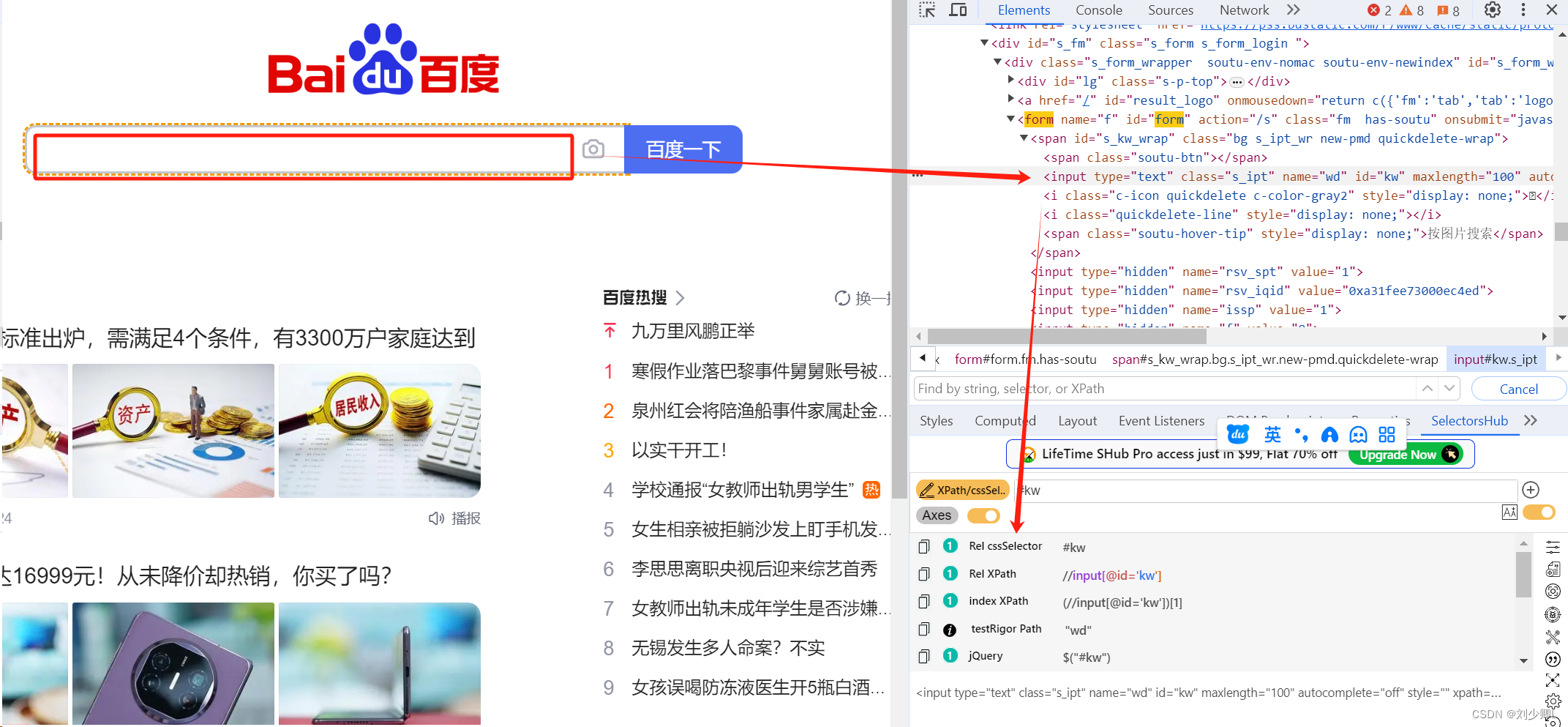Show more sidebar tabs after SelectorsHub
This screenshot has height=727, width=1568.
pyautogui.click(x=1531, y=420)
